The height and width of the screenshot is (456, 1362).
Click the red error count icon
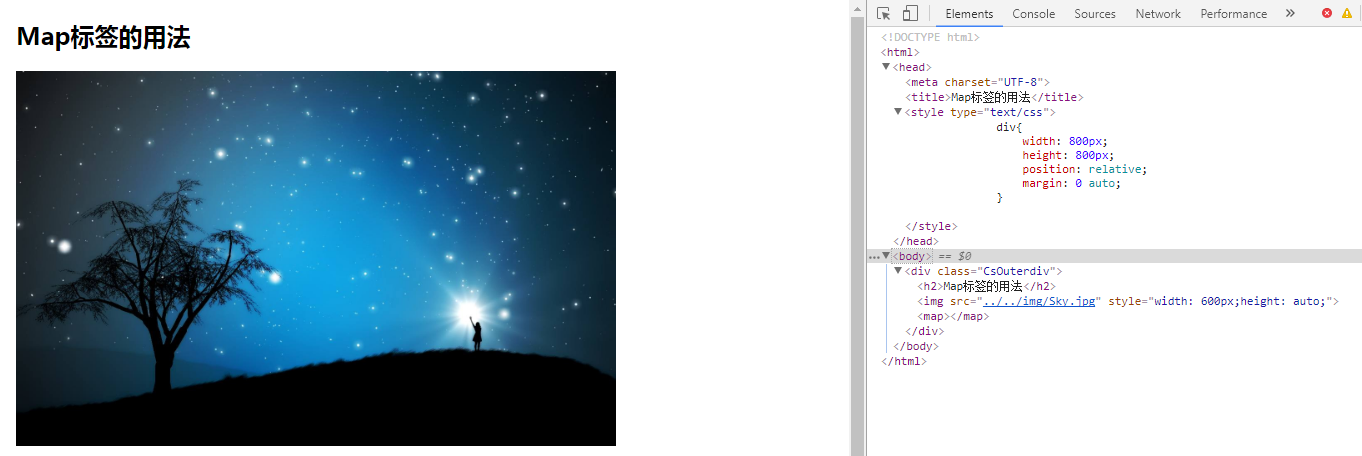coord(1327,13)
